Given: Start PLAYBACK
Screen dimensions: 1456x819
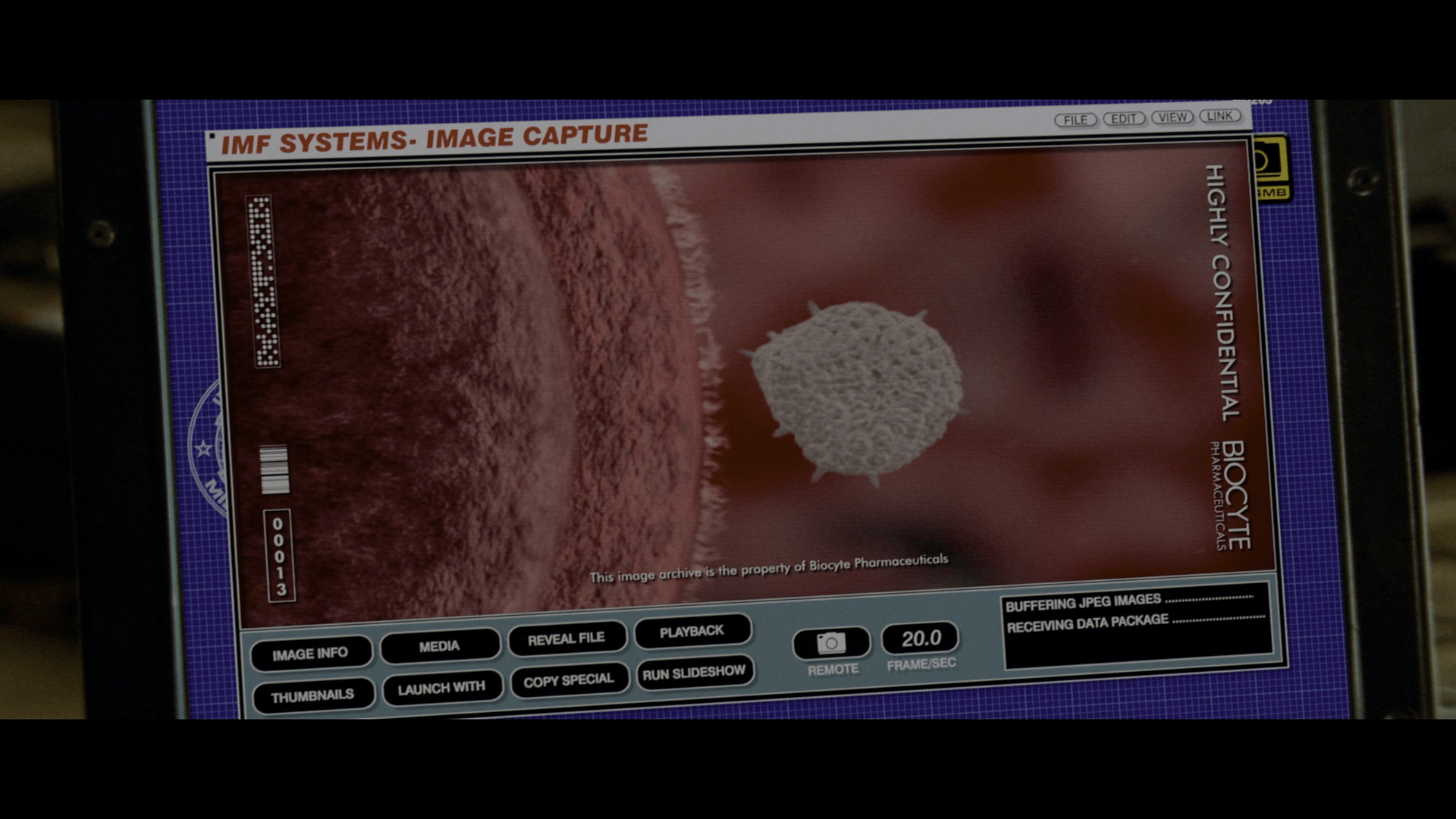Looking at the screenshot, I should 692,631.
